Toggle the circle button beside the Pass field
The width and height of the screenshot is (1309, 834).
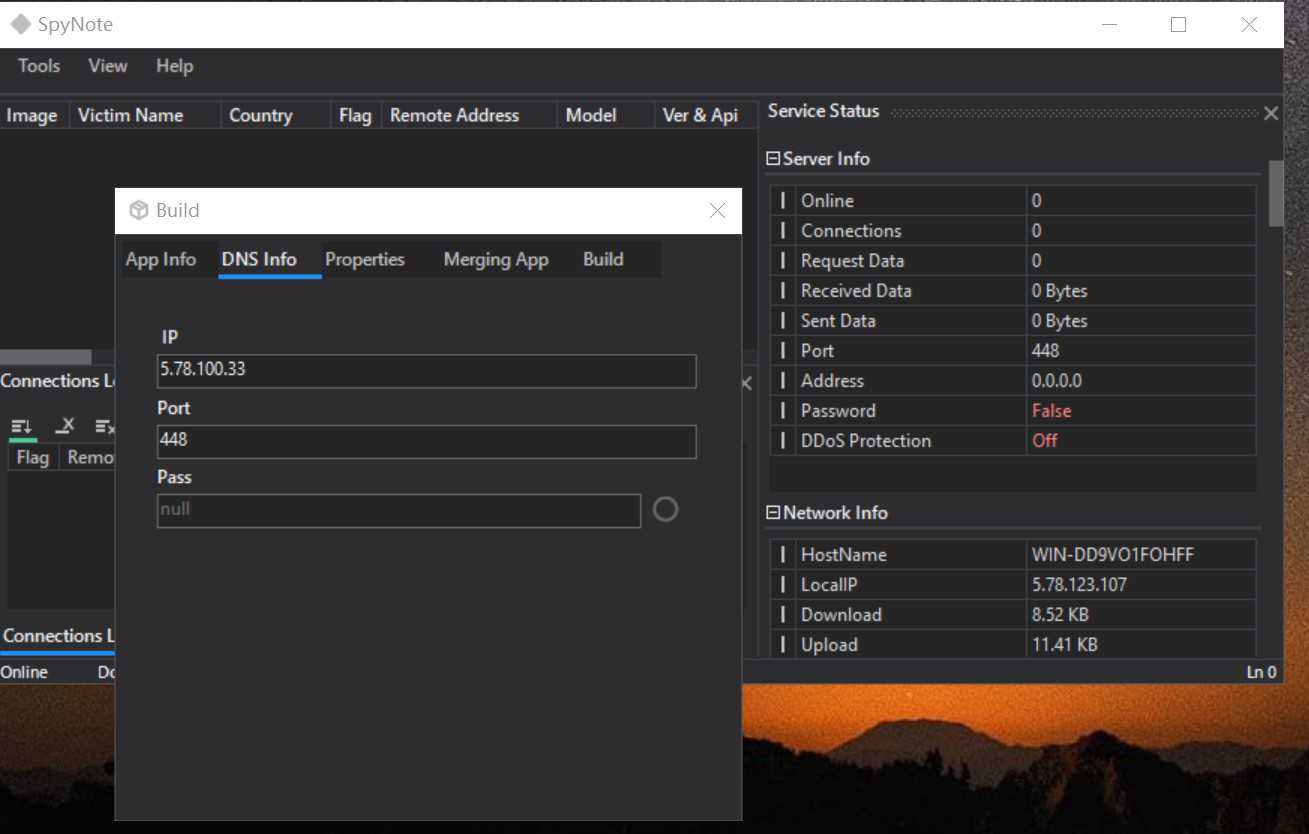[x=665, y=510]
